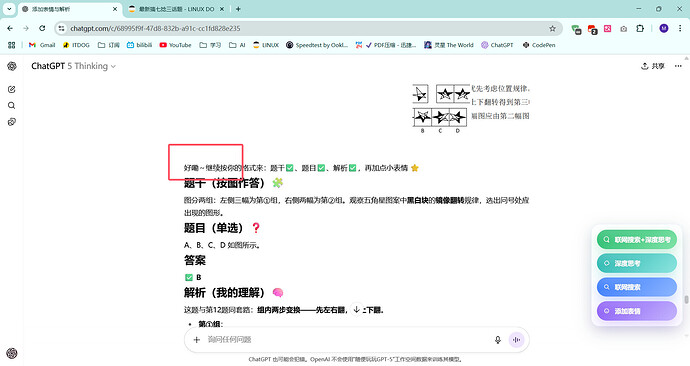Open the plus attachment menu in composer
The image size is (690, 366).
197,340
